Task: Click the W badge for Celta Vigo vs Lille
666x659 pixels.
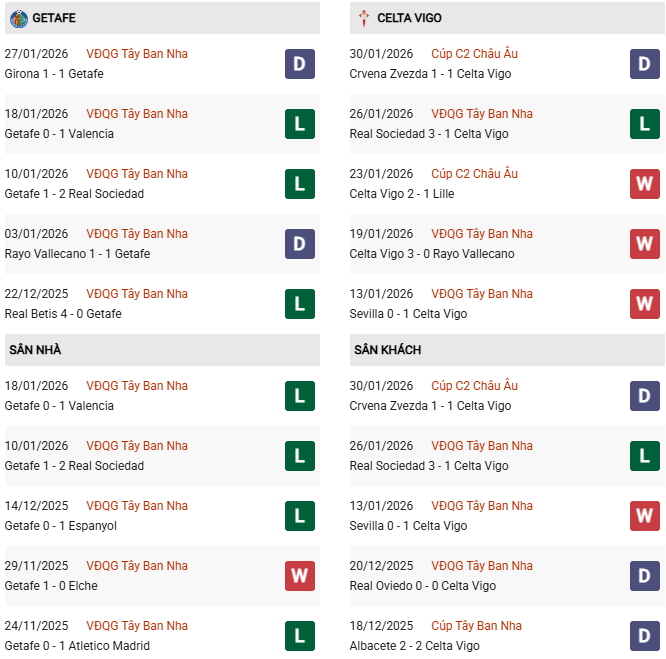Action: [x=645, y=184]
